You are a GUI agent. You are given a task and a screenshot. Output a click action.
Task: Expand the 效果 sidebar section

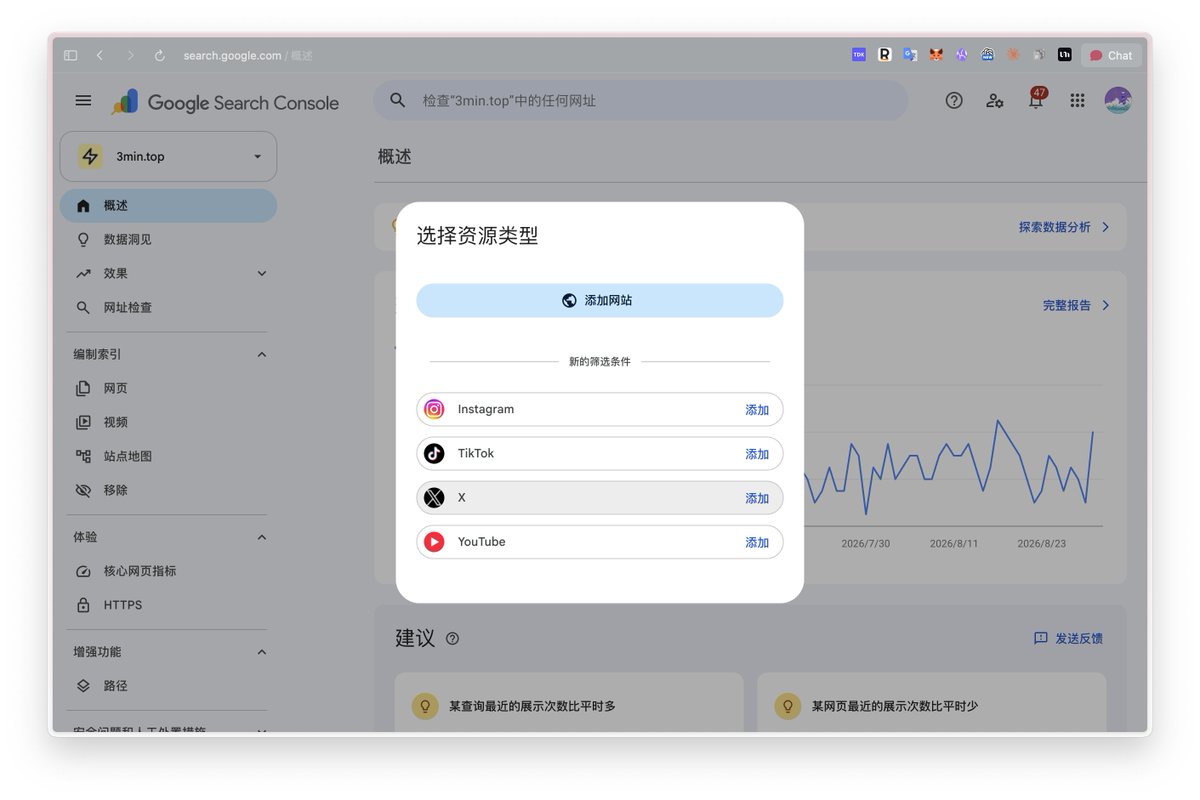[262, 273]
